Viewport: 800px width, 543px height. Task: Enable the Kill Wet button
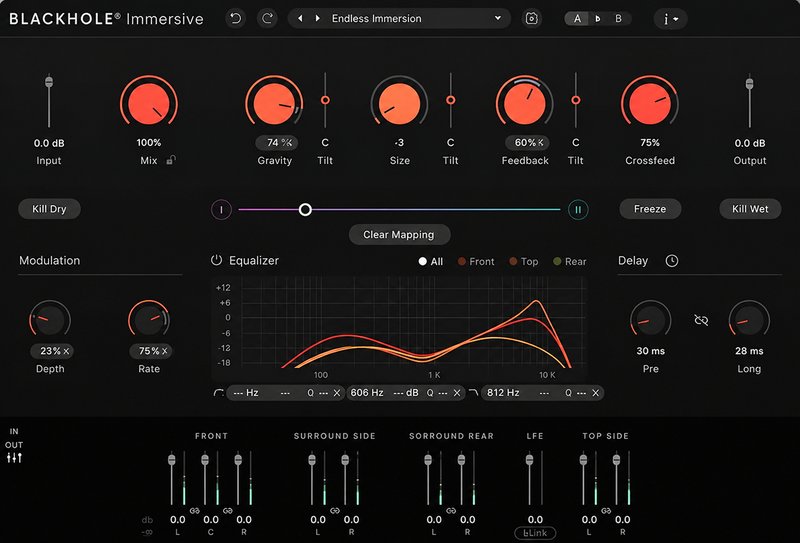pos(750,209)
